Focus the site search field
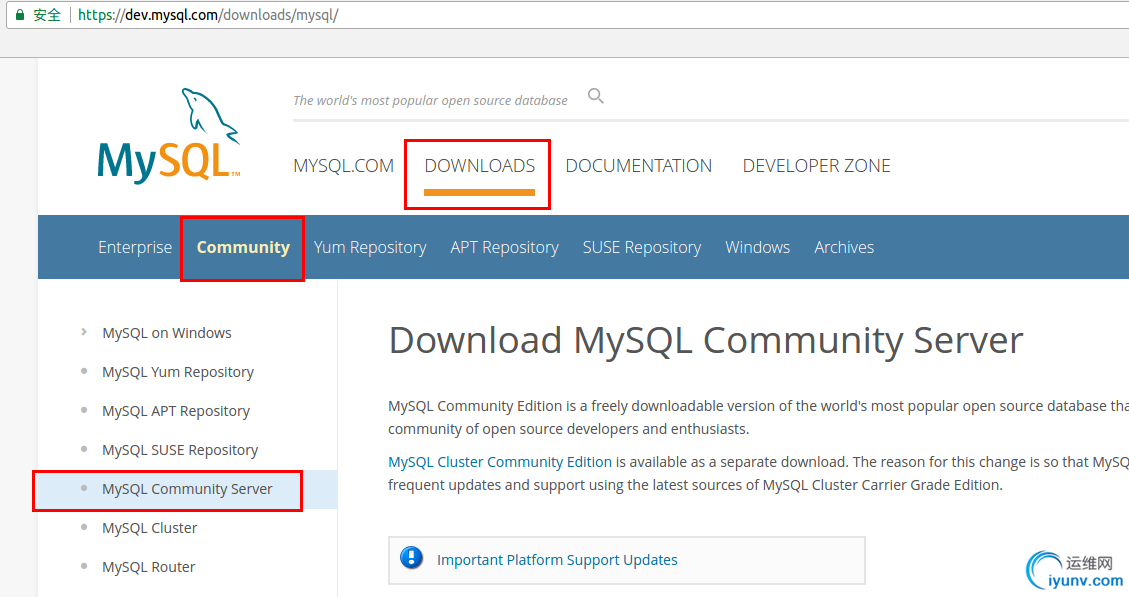This screenshot has width=1129, height=597. (x=431, y=100)
